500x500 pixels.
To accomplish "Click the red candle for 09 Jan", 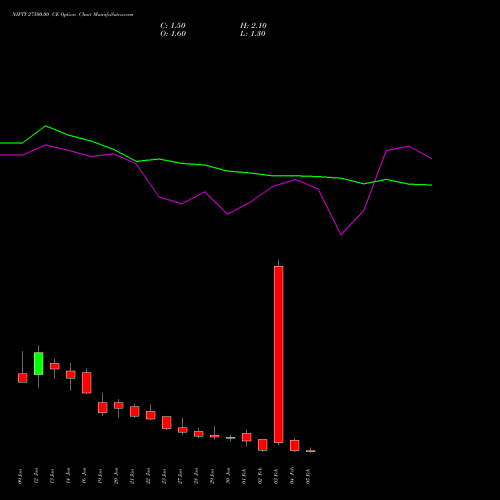I will pos(23,378).
